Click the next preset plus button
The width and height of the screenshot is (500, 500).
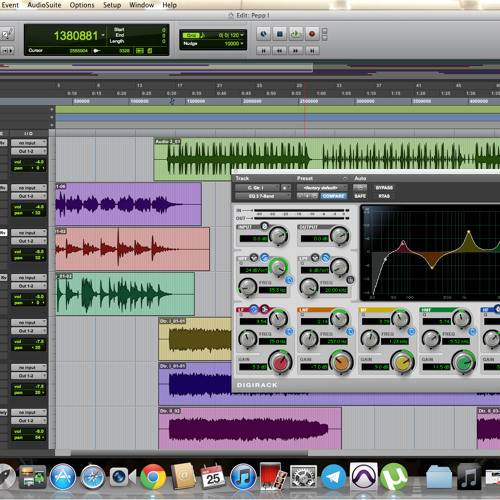click(307, 196)
